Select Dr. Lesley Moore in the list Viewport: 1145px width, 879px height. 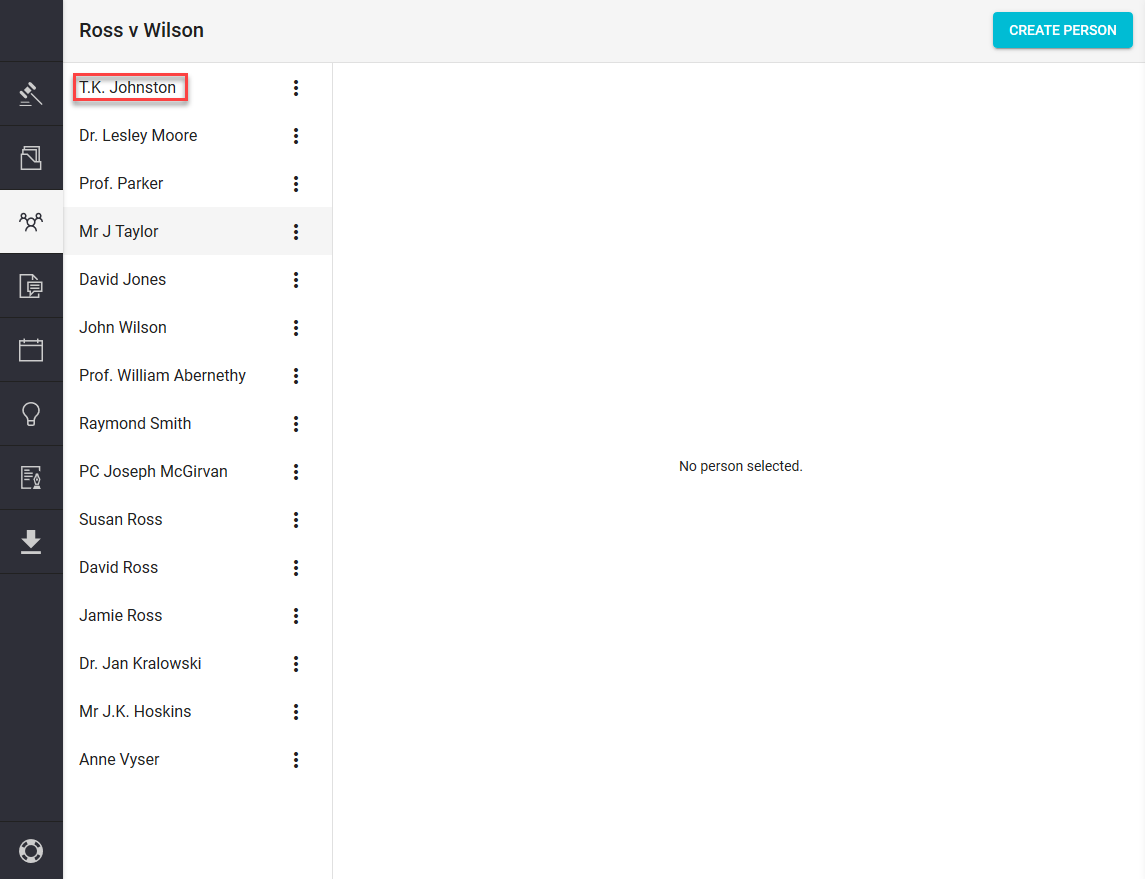pos(138,136)
